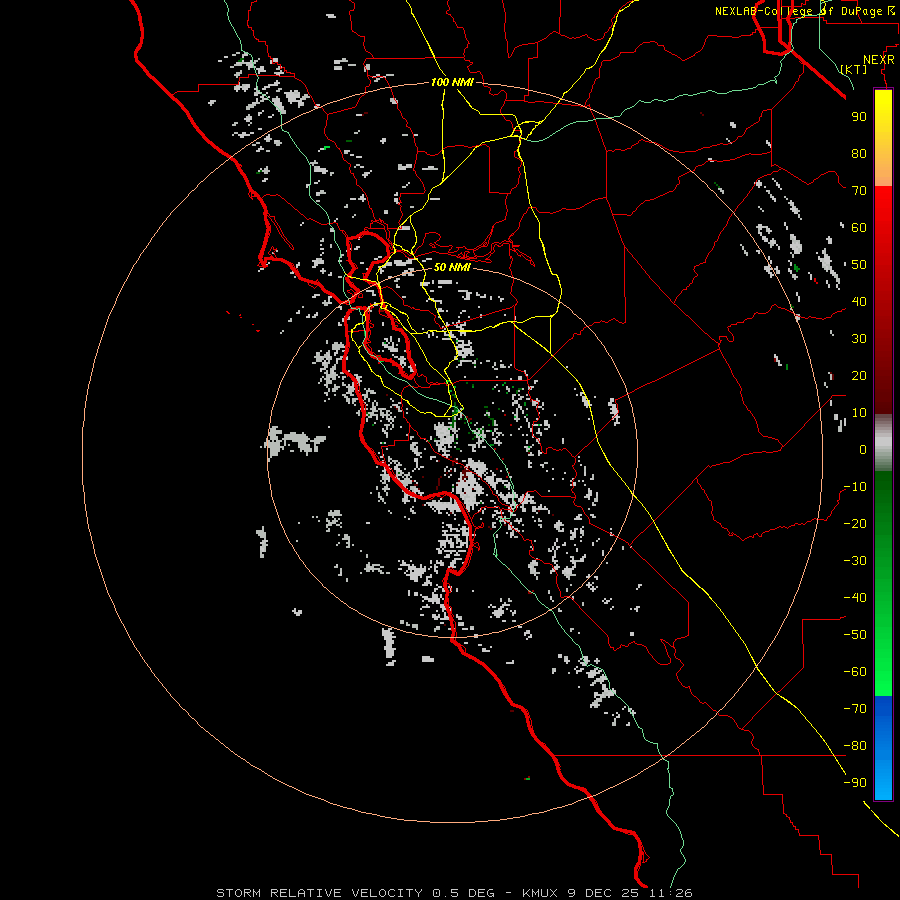Click the positive "20" scale value

click(x=859, y=375)
